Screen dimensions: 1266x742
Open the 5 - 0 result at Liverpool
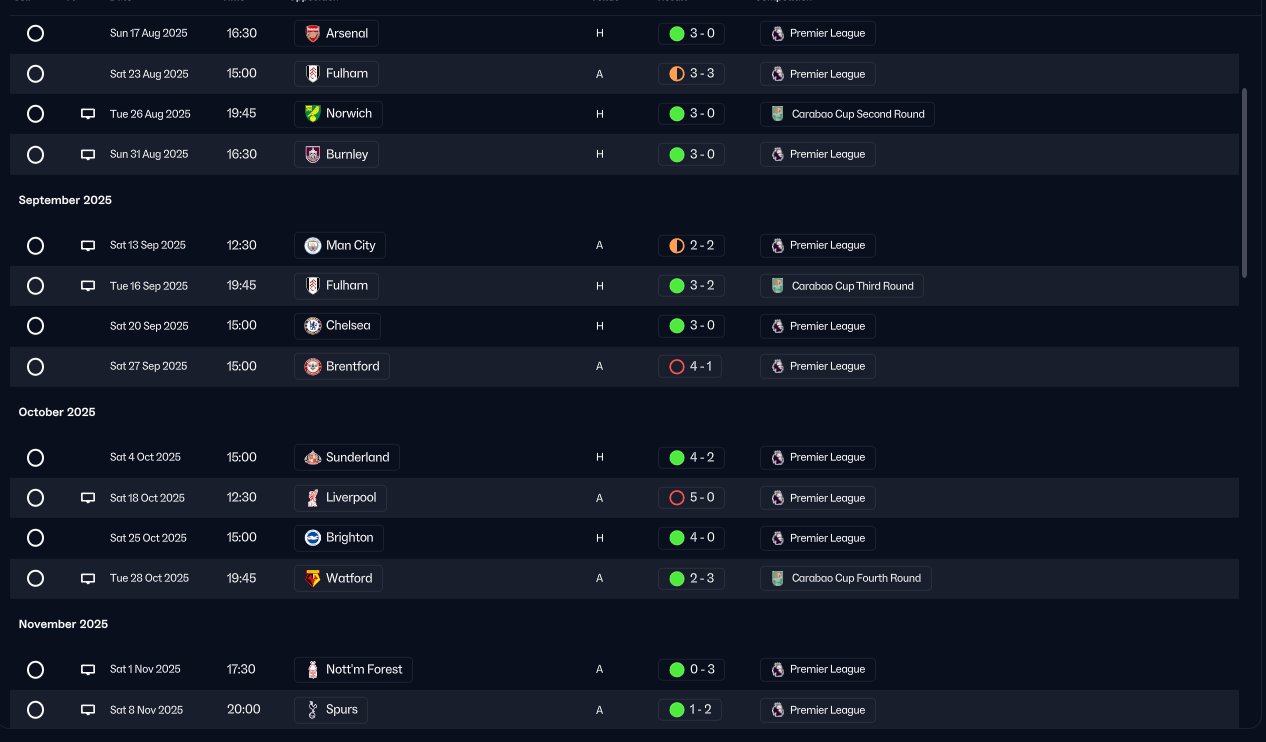pos(692,498)
